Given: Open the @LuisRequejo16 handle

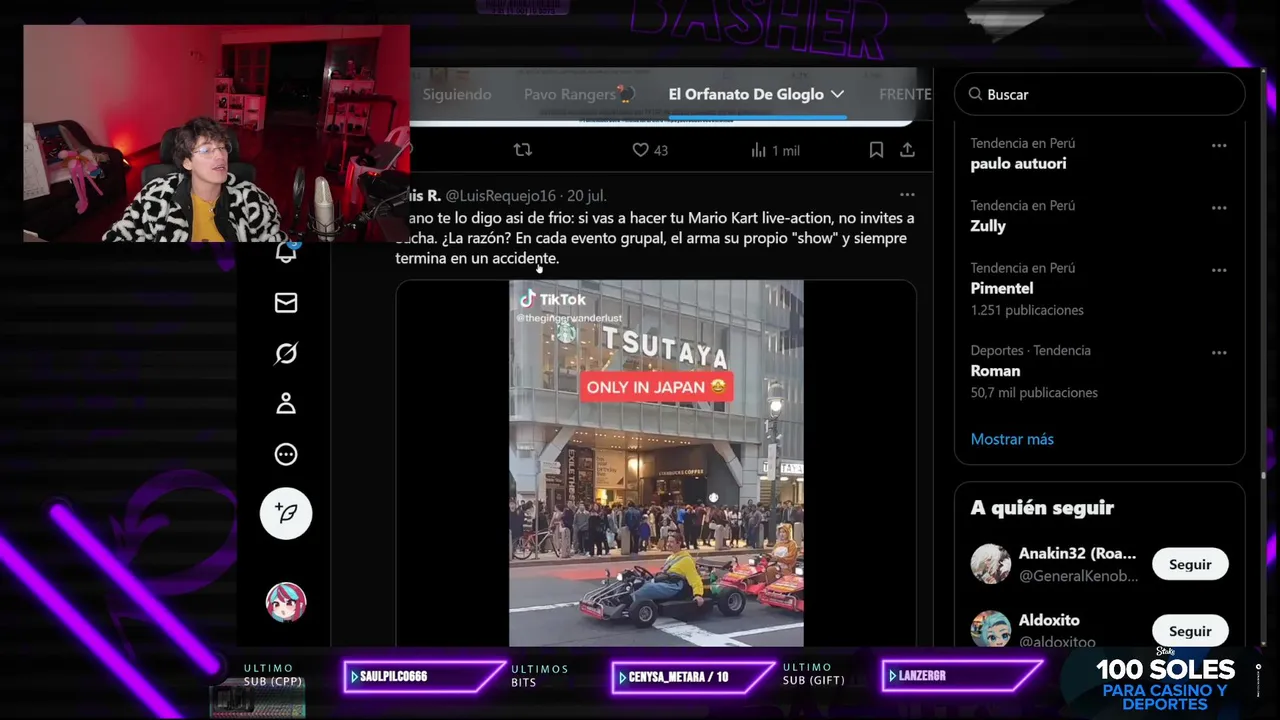Looking at the screenshot, I should click(x=500, y=195).
